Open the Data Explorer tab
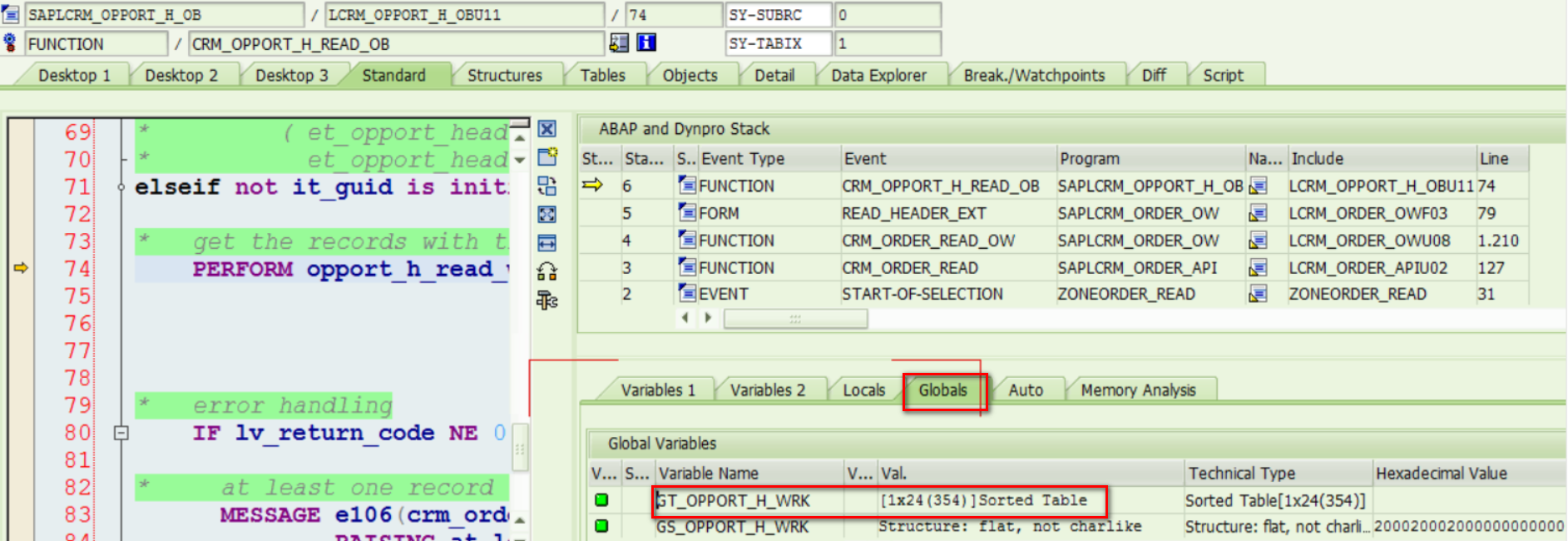The width and height of the screenshot is (1568, 541). click(x=879, y=75)
